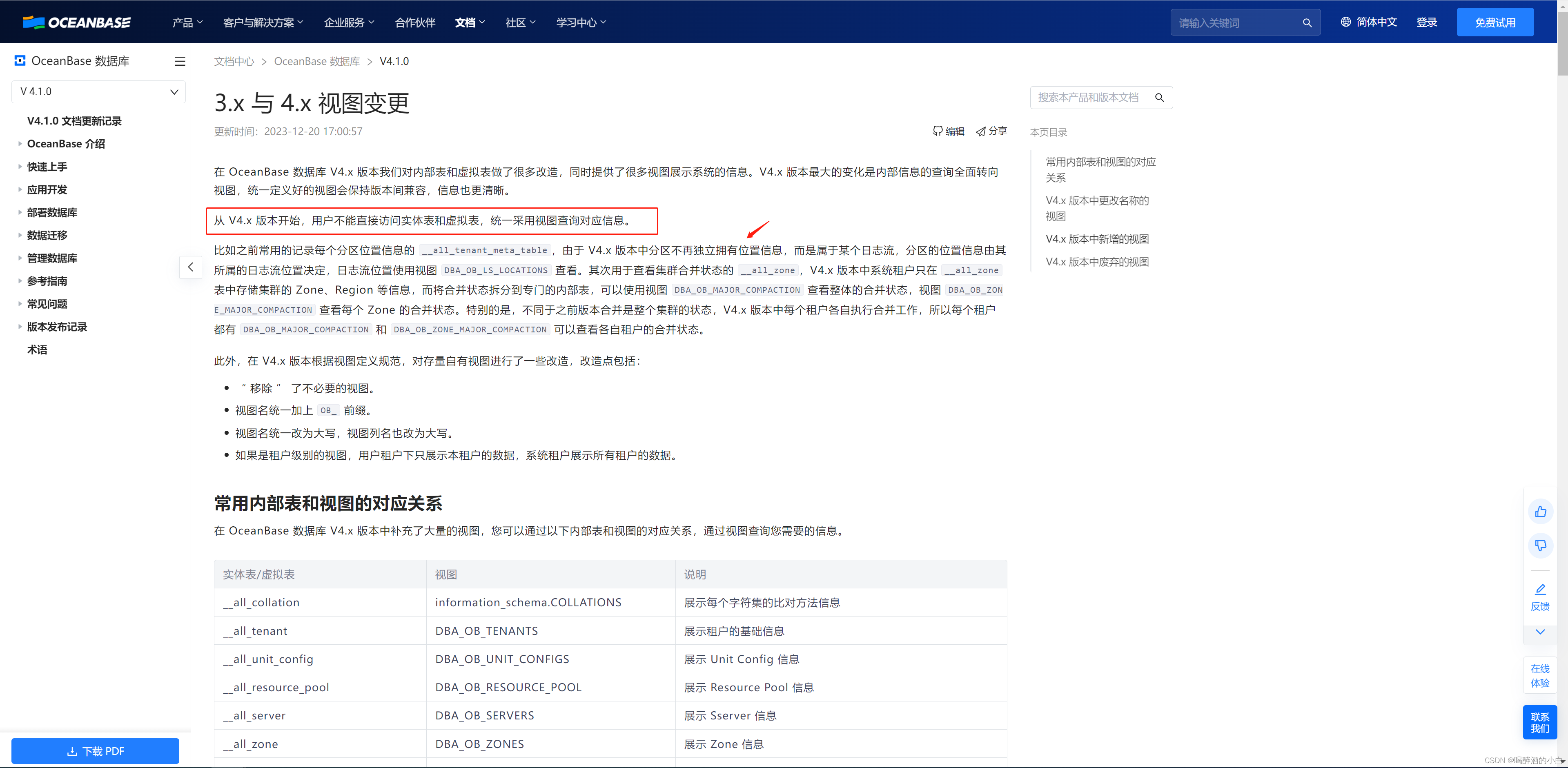Select information_schema.COLLATIONS table cell
Screen dimensions: 1568x768
[550, 603]
